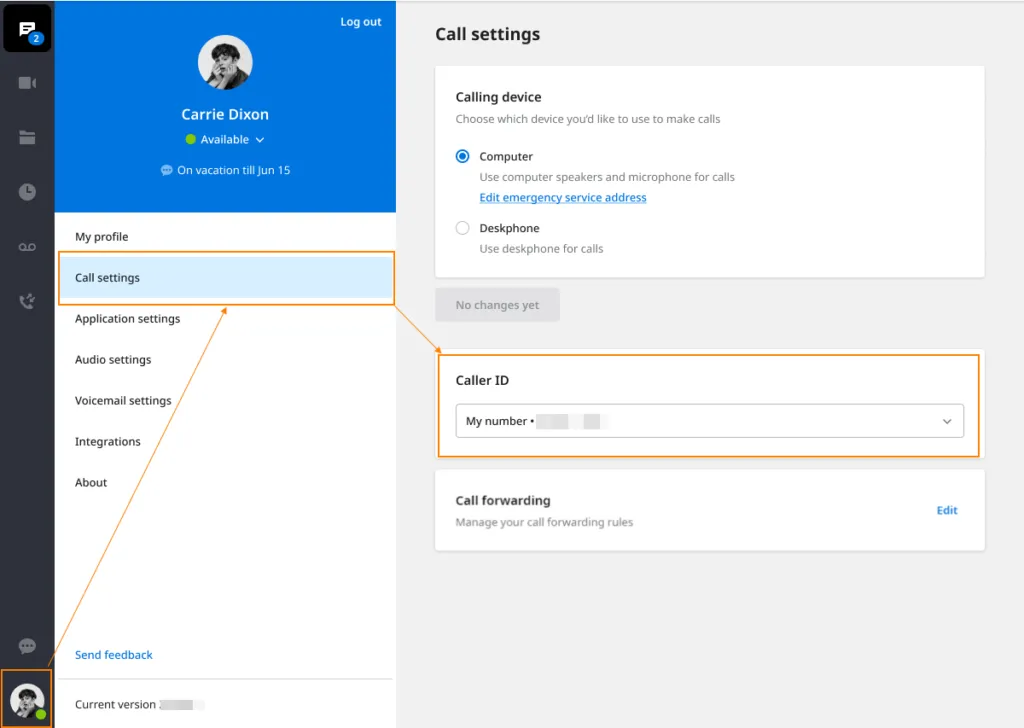
Task: Open the voicemail icon in sidebar
Action: 27,247
